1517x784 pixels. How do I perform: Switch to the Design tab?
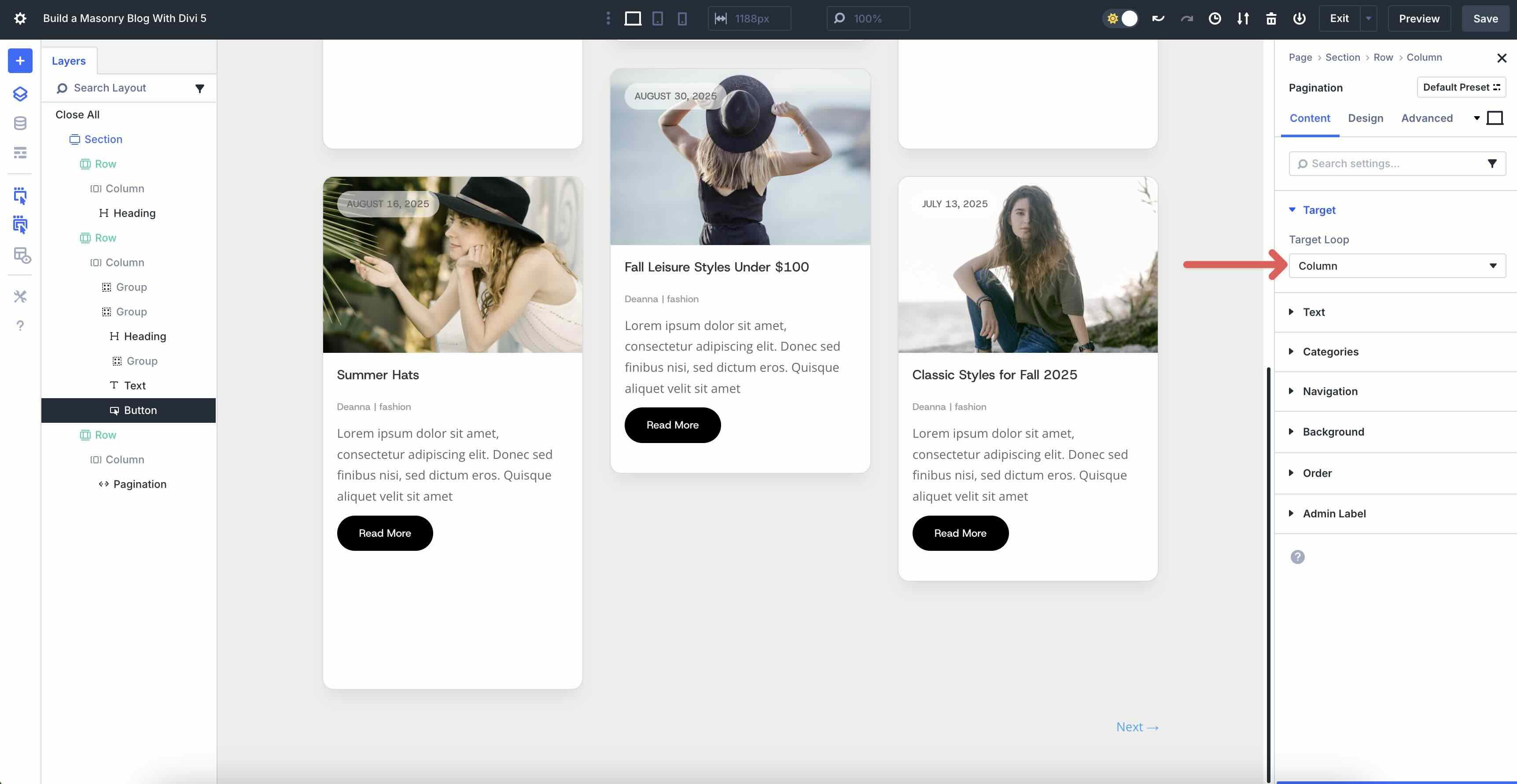(x=1366, y=118)
